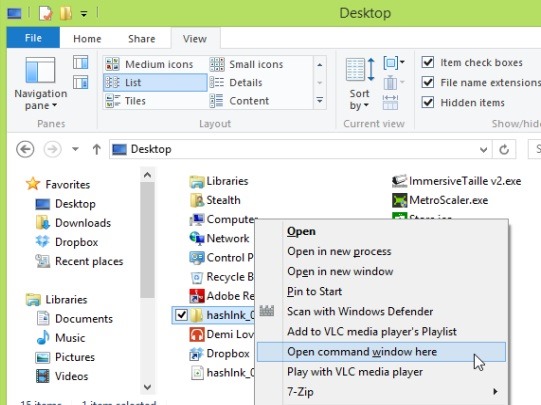Select ImmersiveTaille v2.exe file
Screen dimensions: 541x405
pyautogui.click(x=456, y=181)
